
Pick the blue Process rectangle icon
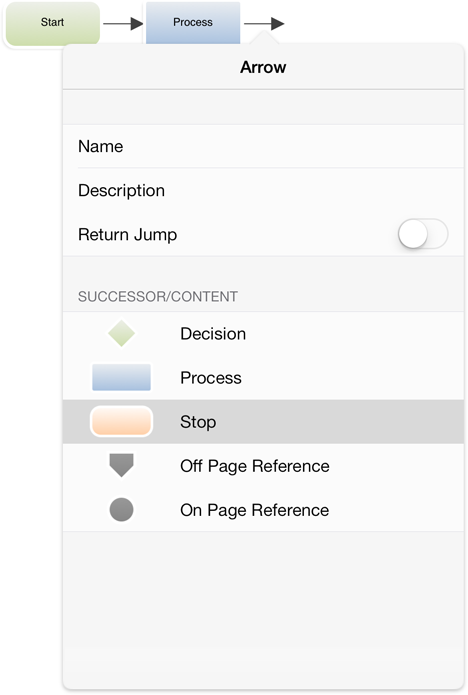point(121,377)
